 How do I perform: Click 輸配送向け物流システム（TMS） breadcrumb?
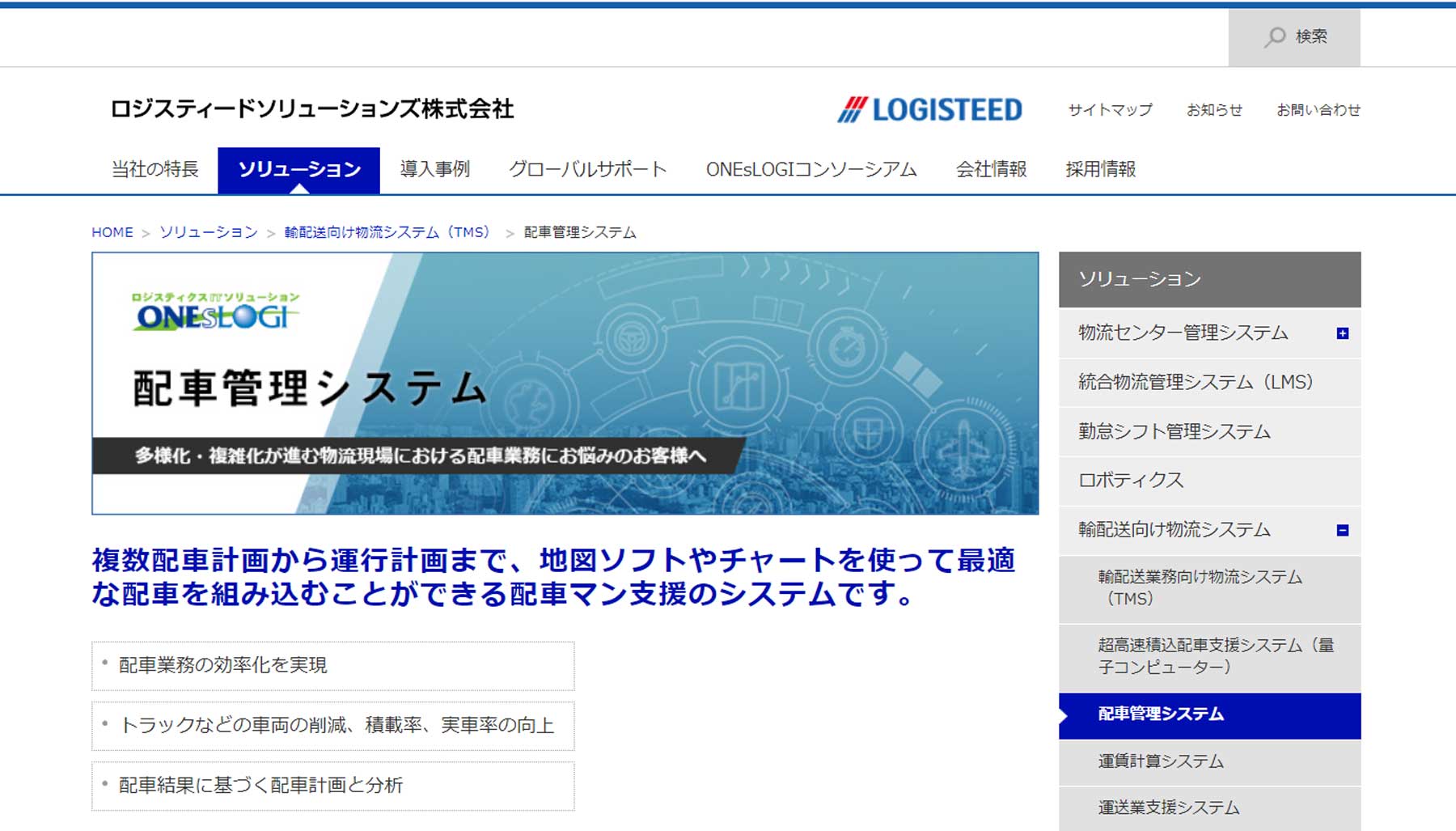[x=390, y=232]
